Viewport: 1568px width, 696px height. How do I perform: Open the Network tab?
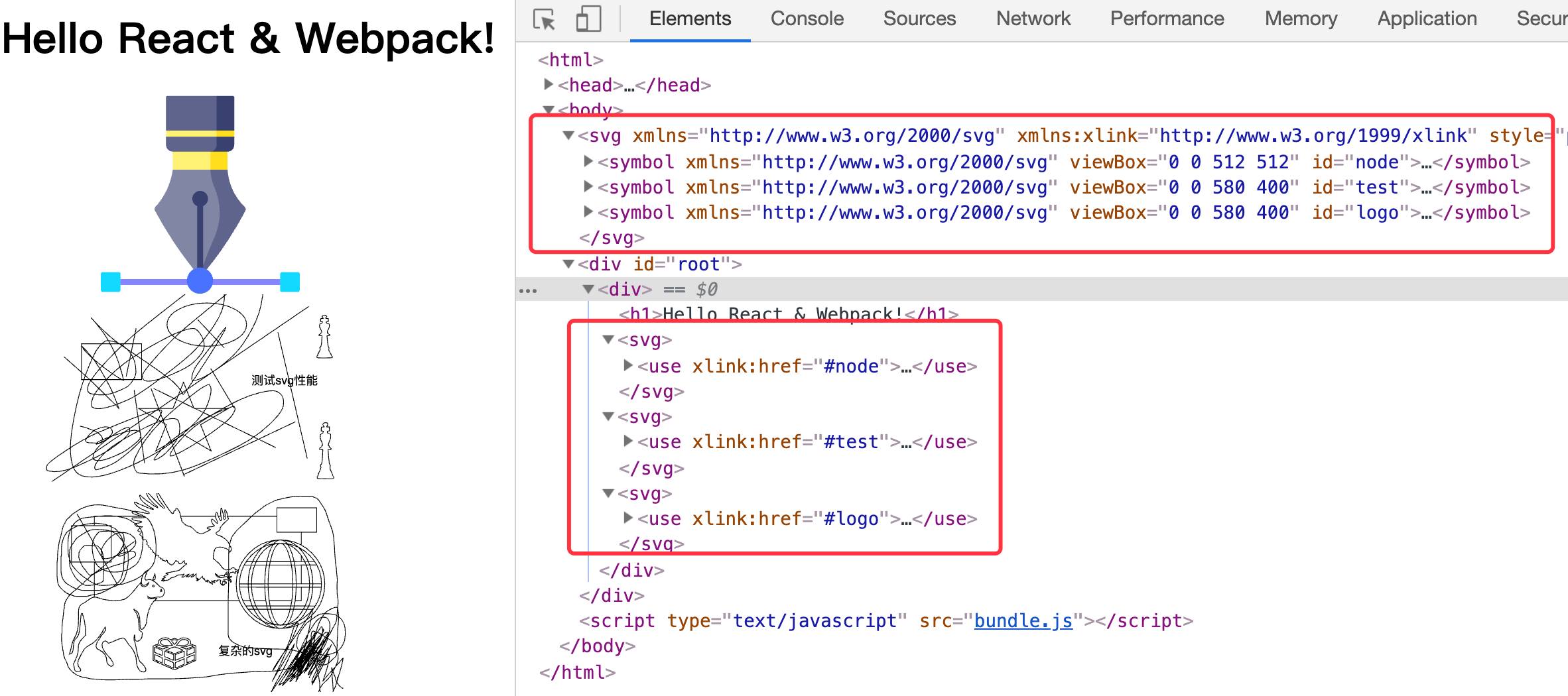(x=1033, y=19)
